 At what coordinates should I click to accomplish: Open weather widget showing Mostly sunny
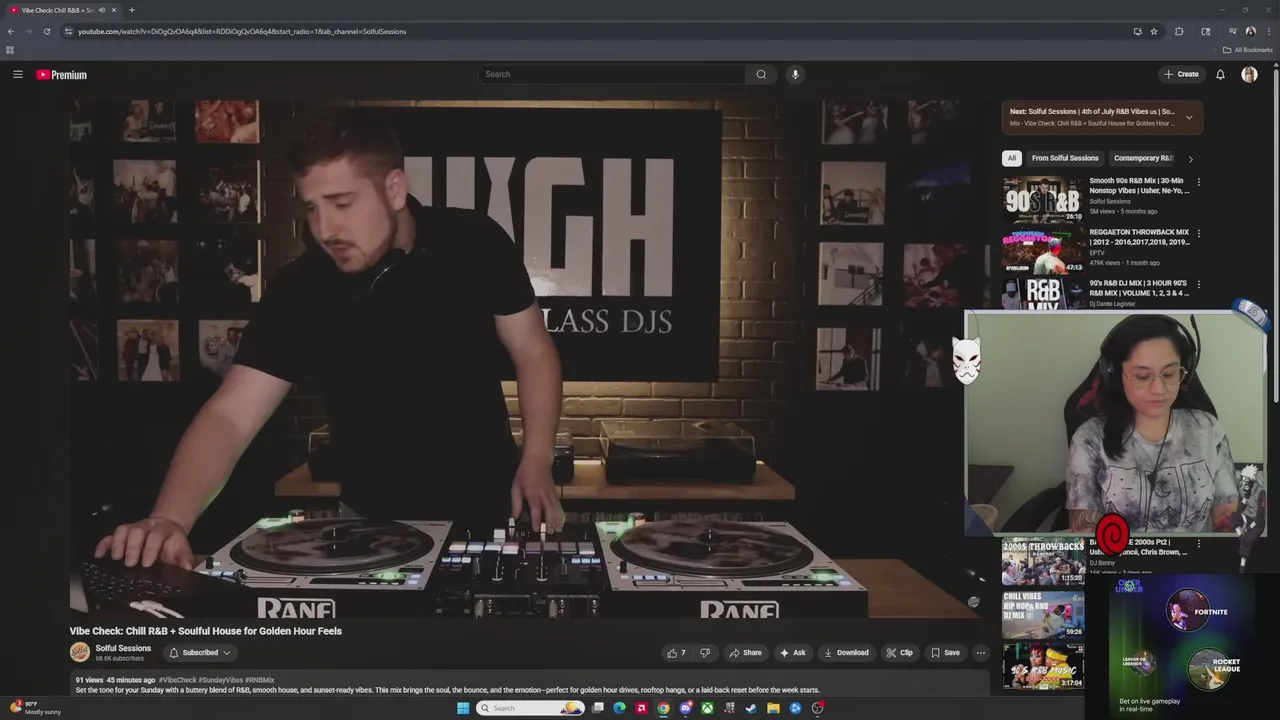[x=36, y=708]
